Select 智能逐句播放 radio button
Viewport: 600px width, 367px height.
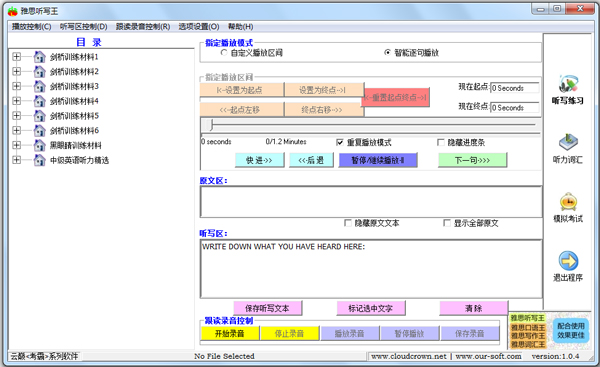[387, 52]
